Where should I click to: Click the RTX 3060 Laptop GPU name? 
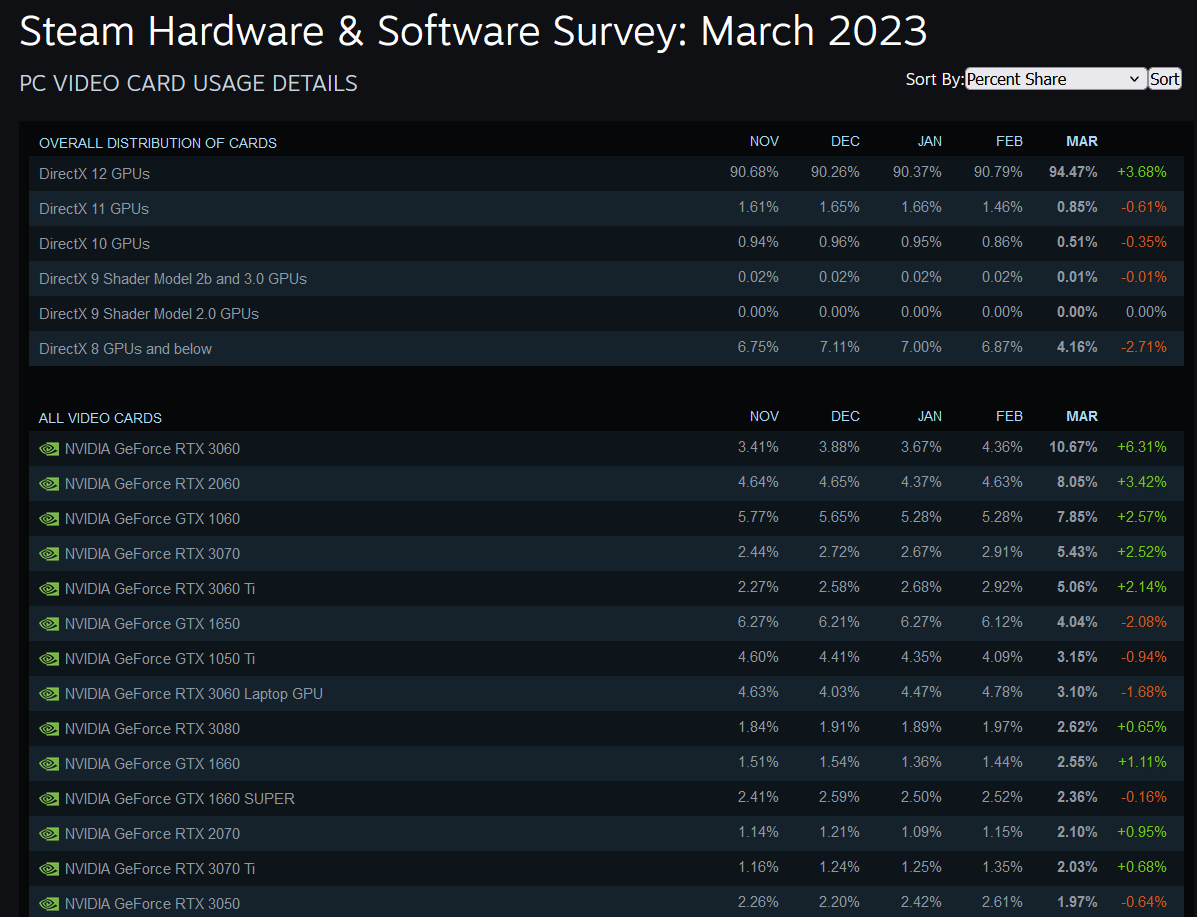click(x=194, y=694)
